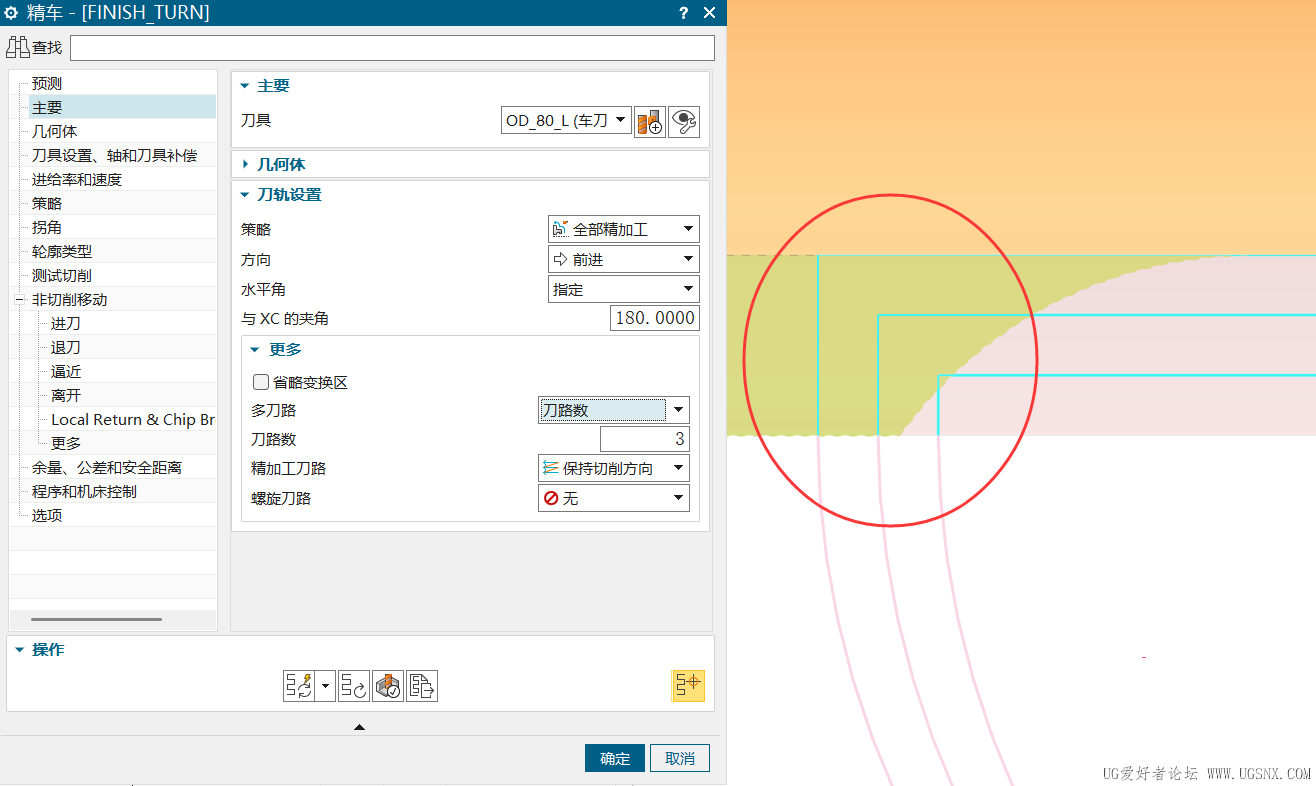The image size is (1316, 786).
Task: Select 进给率和速度 in the left list
Action: coord(79,178)
